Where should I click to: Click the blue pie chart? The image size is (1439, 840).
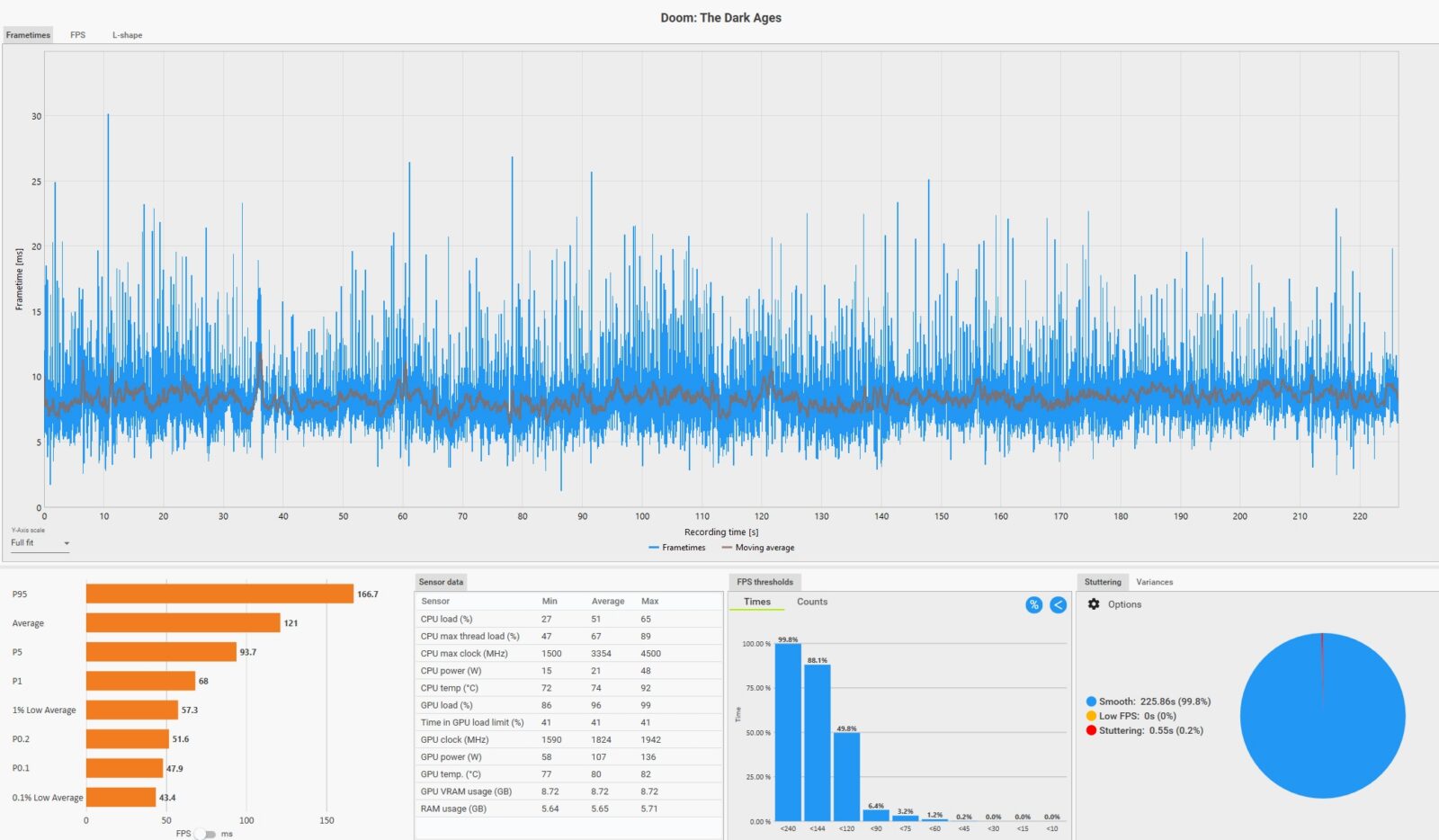pyautogui.click(x=1322, y=716)
